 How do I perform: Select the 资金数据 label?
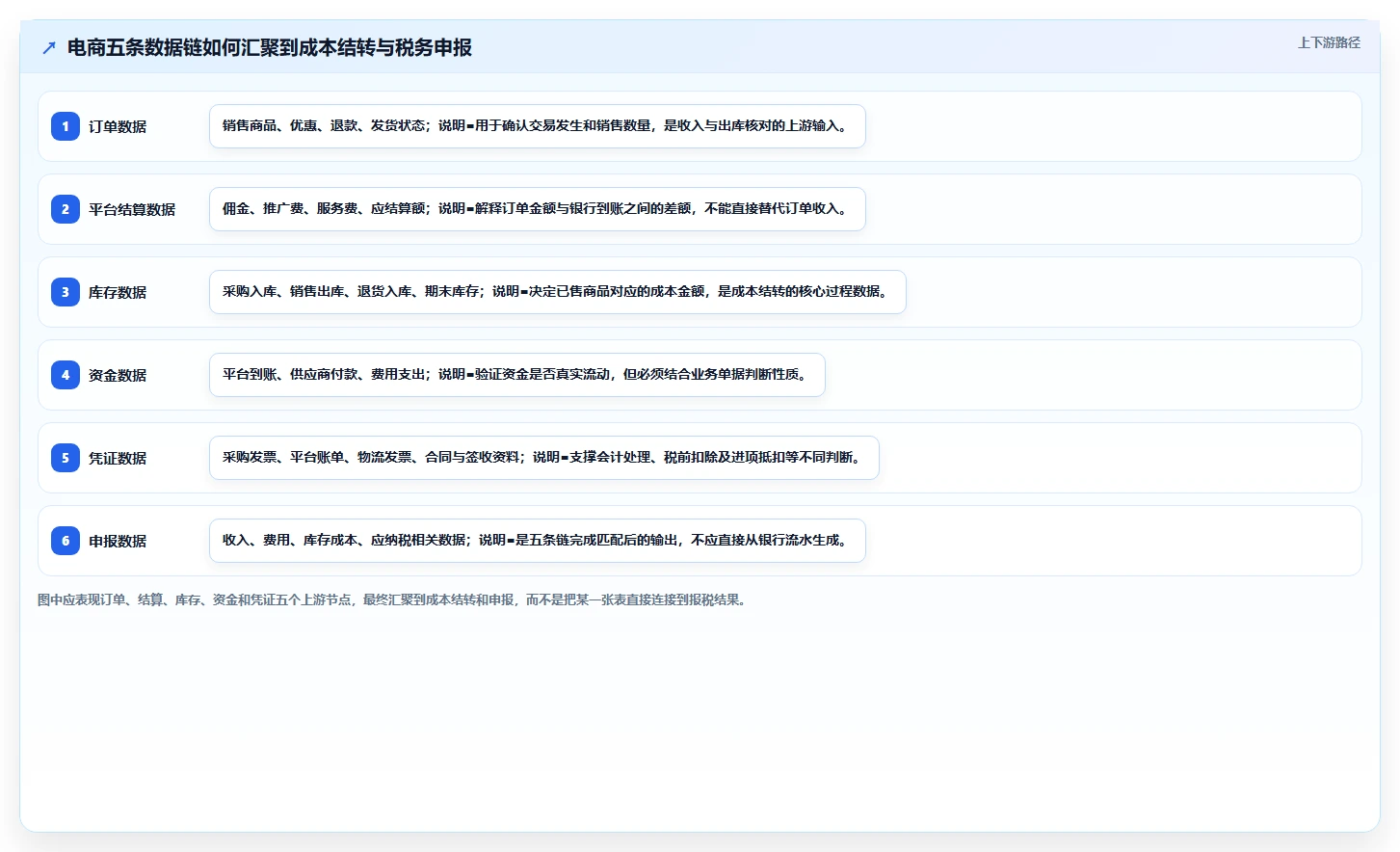click(118, 375)
